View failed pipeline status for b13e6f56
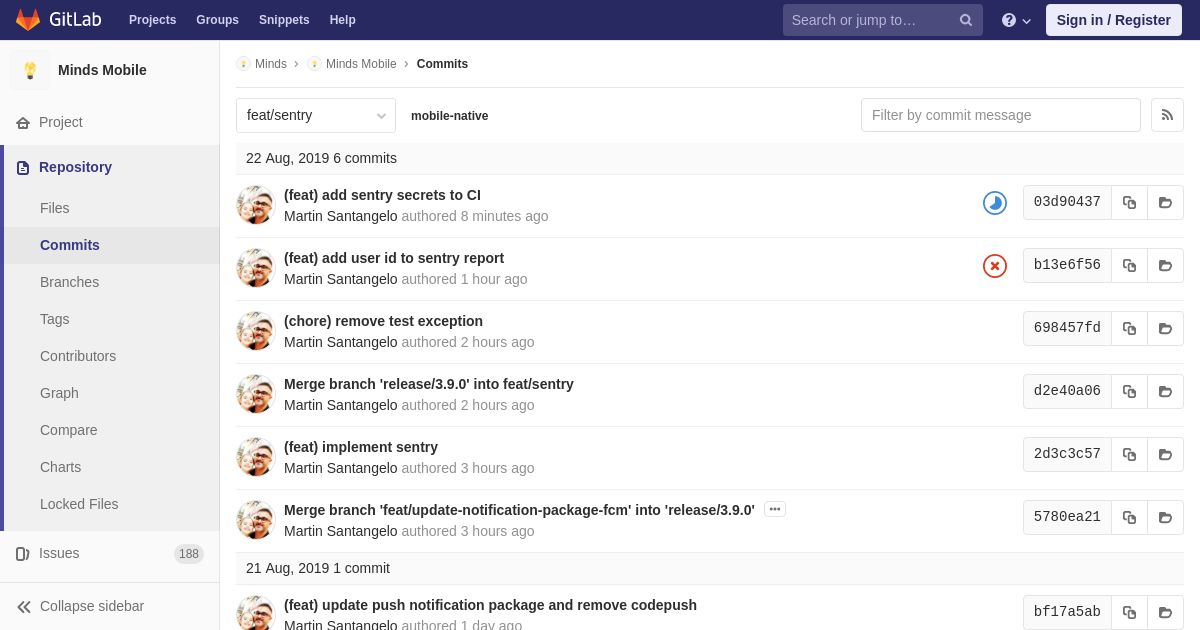The height and width of the screenshot is (630, 1200). coord(995,266)
